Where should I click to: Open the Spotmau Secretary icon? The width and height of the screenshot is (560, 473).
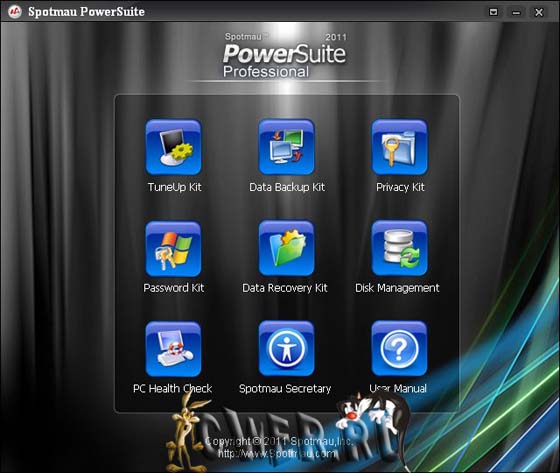coord(286,349)
